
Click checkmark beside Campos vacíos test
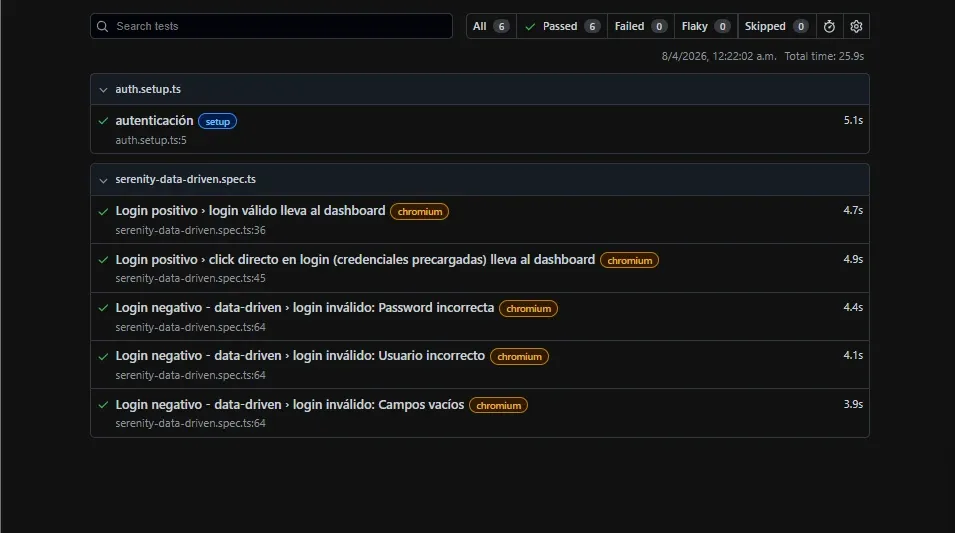coord(103,404)
